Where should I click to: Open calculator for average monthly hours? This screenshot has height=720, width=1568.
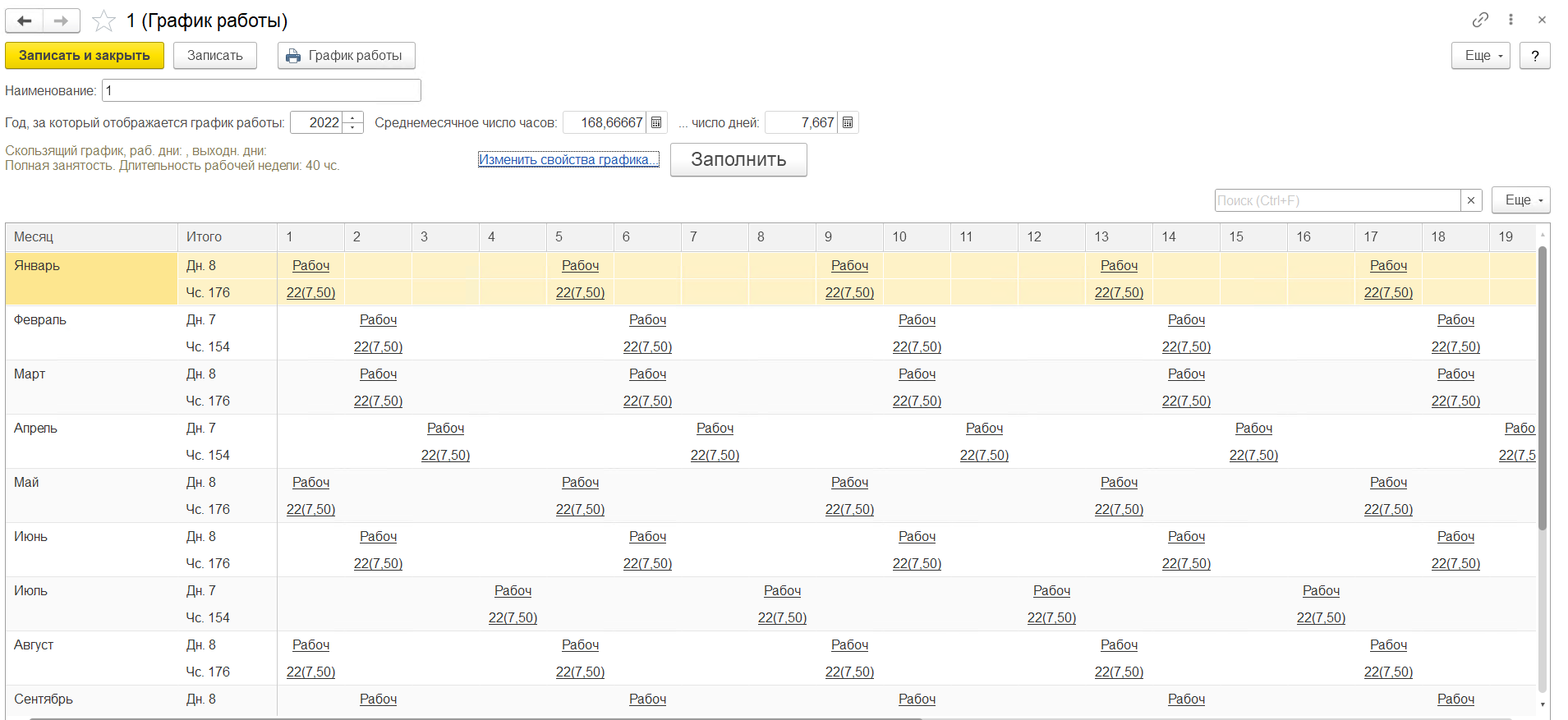tap(656, 123)
